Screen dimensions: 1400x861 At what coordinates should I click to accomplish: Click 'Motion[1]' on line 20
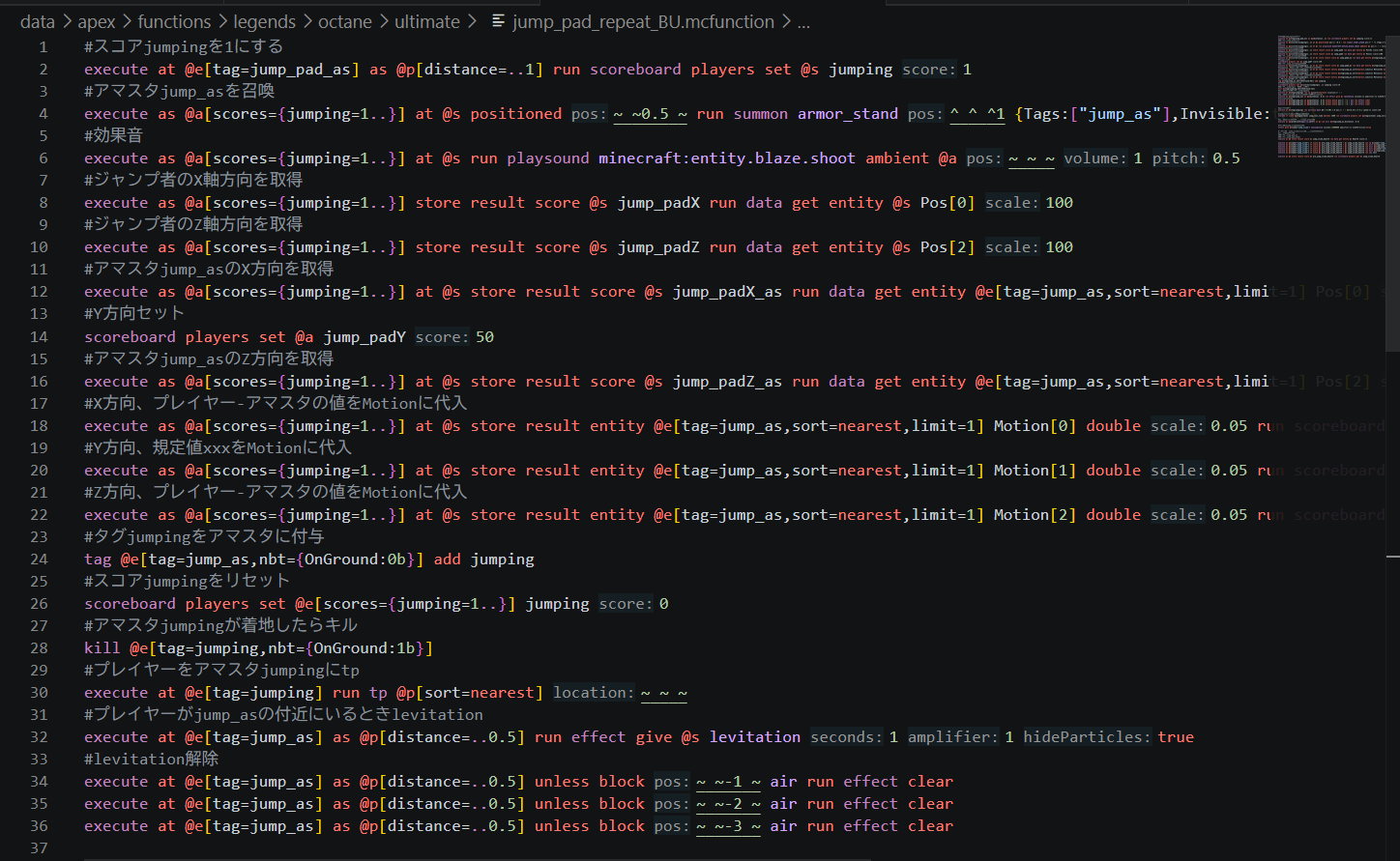tap(1035, 471)
